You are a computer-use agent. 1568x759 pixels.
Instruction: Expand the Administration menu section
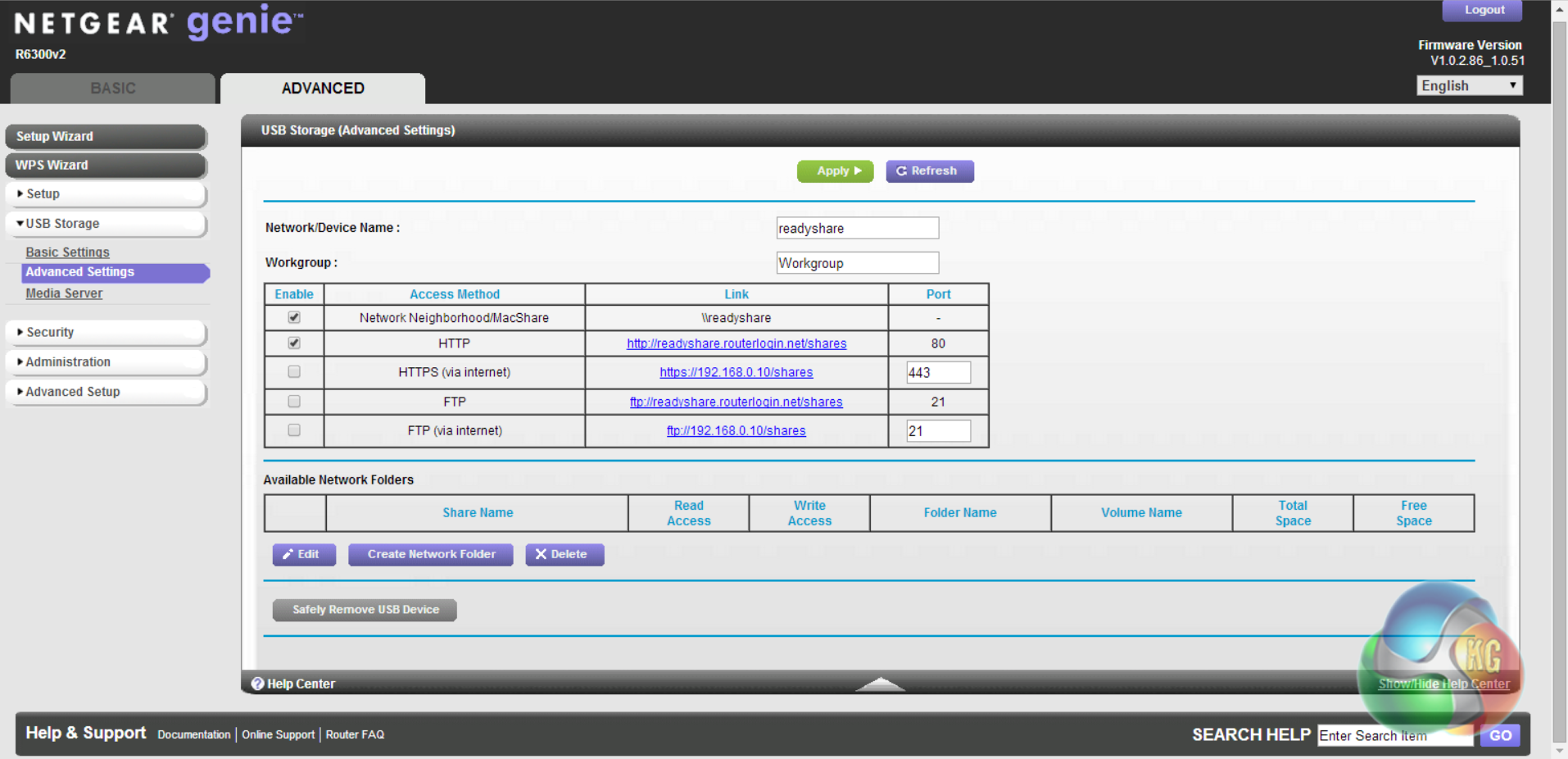(x=105, y=362)
